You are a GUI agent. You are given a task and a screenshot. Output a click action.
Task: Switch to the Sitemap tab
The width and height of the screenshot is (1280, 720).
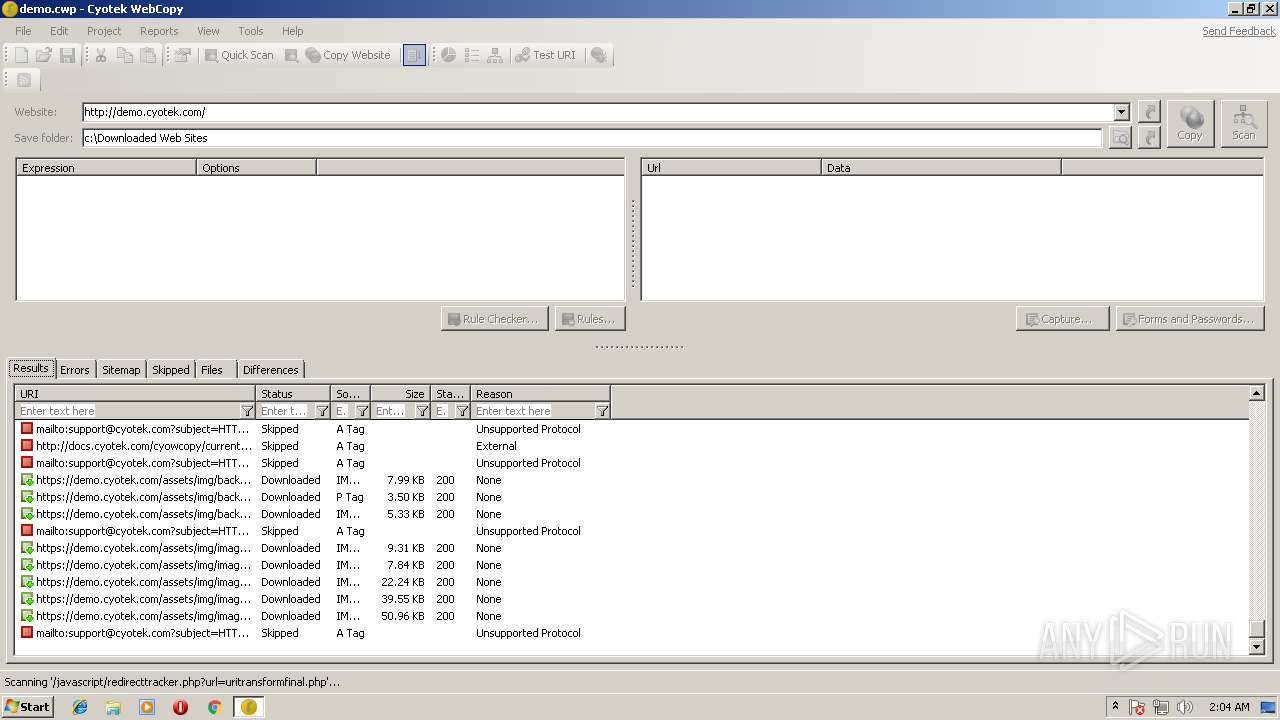[x=121, y=370]
